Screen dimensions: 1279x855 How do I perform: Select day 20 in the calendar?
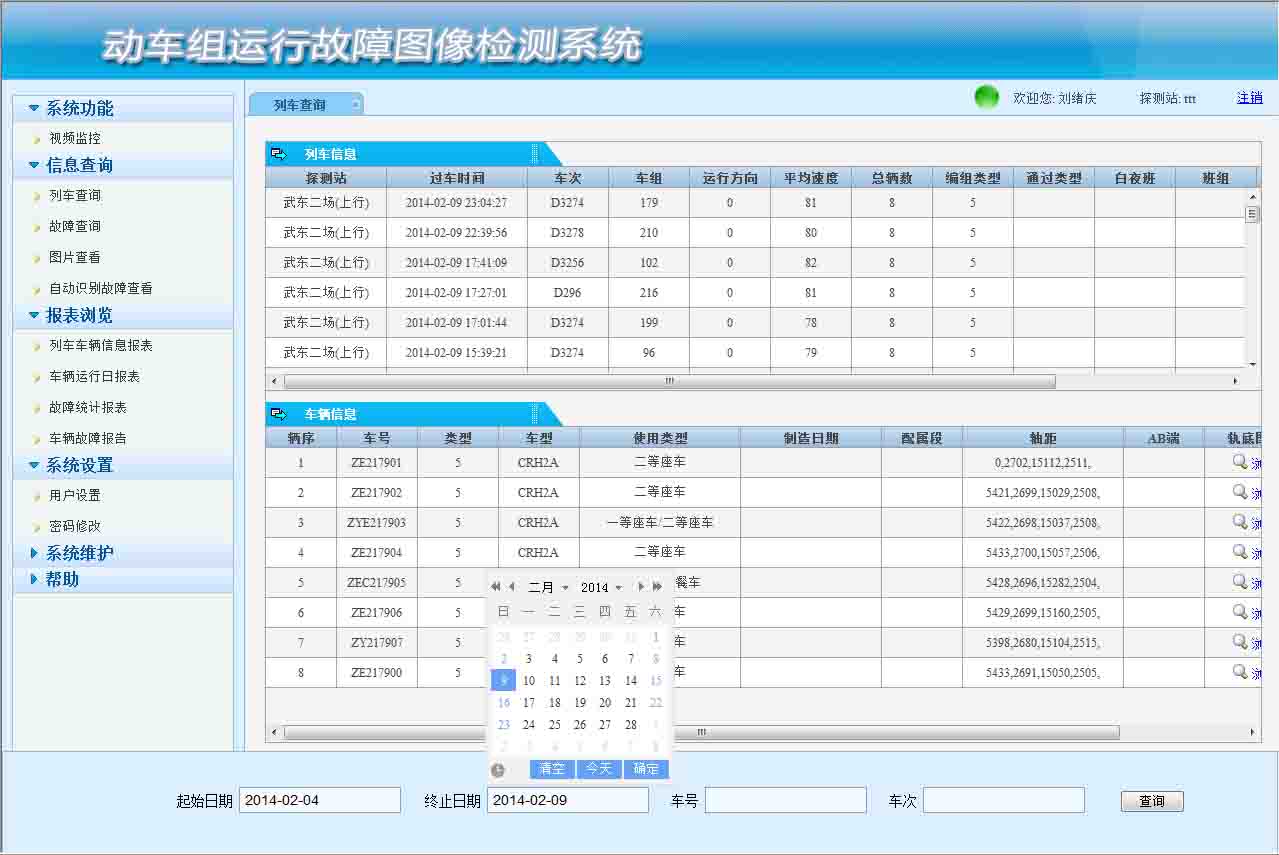click(605, 703)
